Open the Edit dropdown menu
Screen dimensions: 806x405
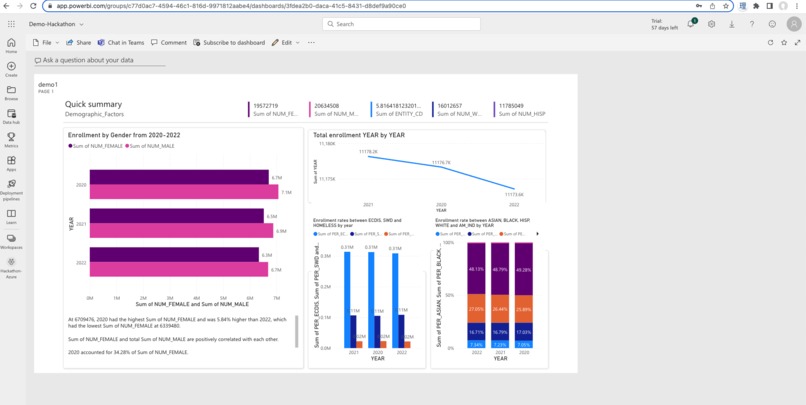coord(285,43)
